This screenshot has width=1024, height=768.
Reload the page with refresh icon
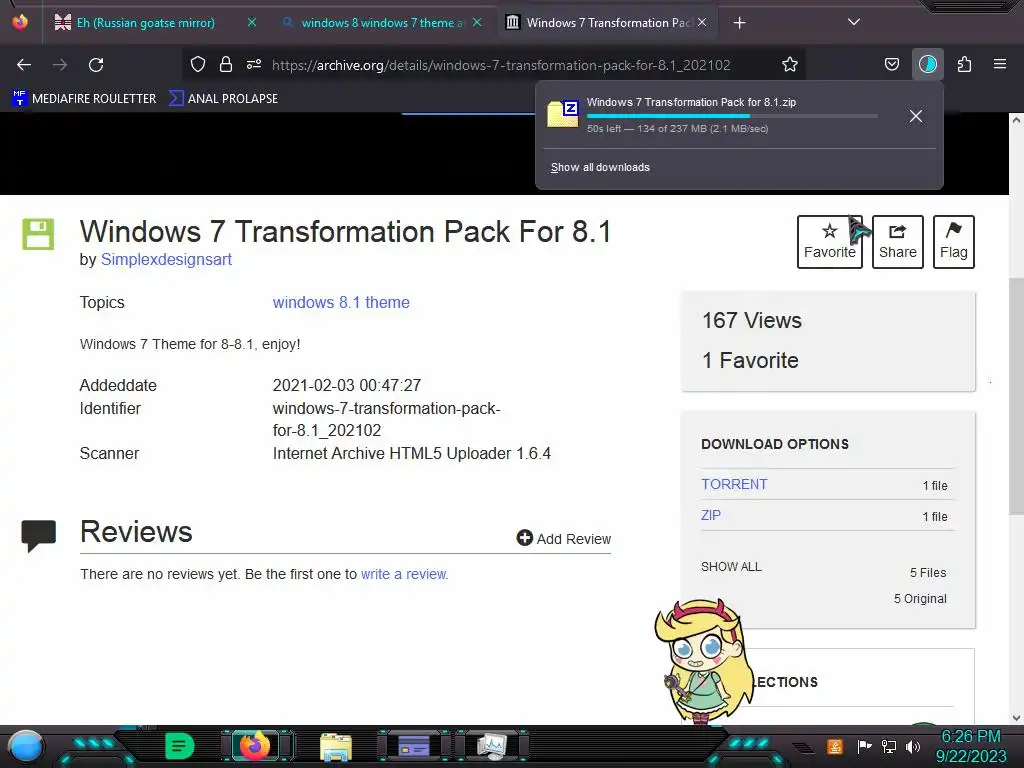tap(96, 65)
